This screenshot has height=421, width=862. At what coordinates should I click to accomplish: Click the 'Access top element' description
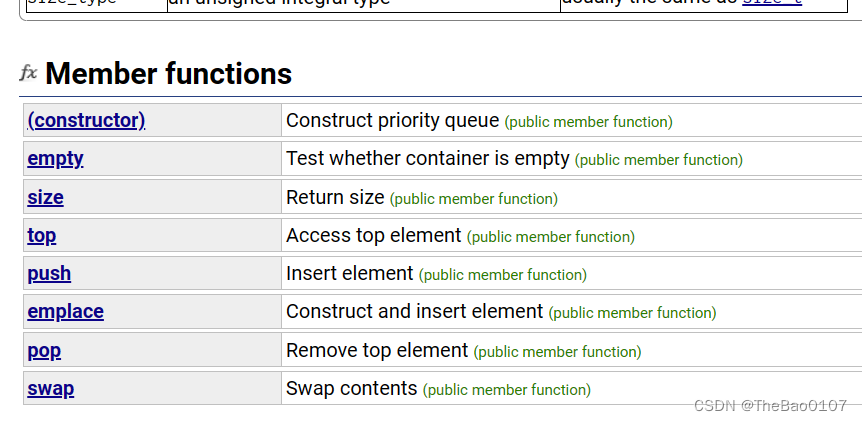click(373, 236)
